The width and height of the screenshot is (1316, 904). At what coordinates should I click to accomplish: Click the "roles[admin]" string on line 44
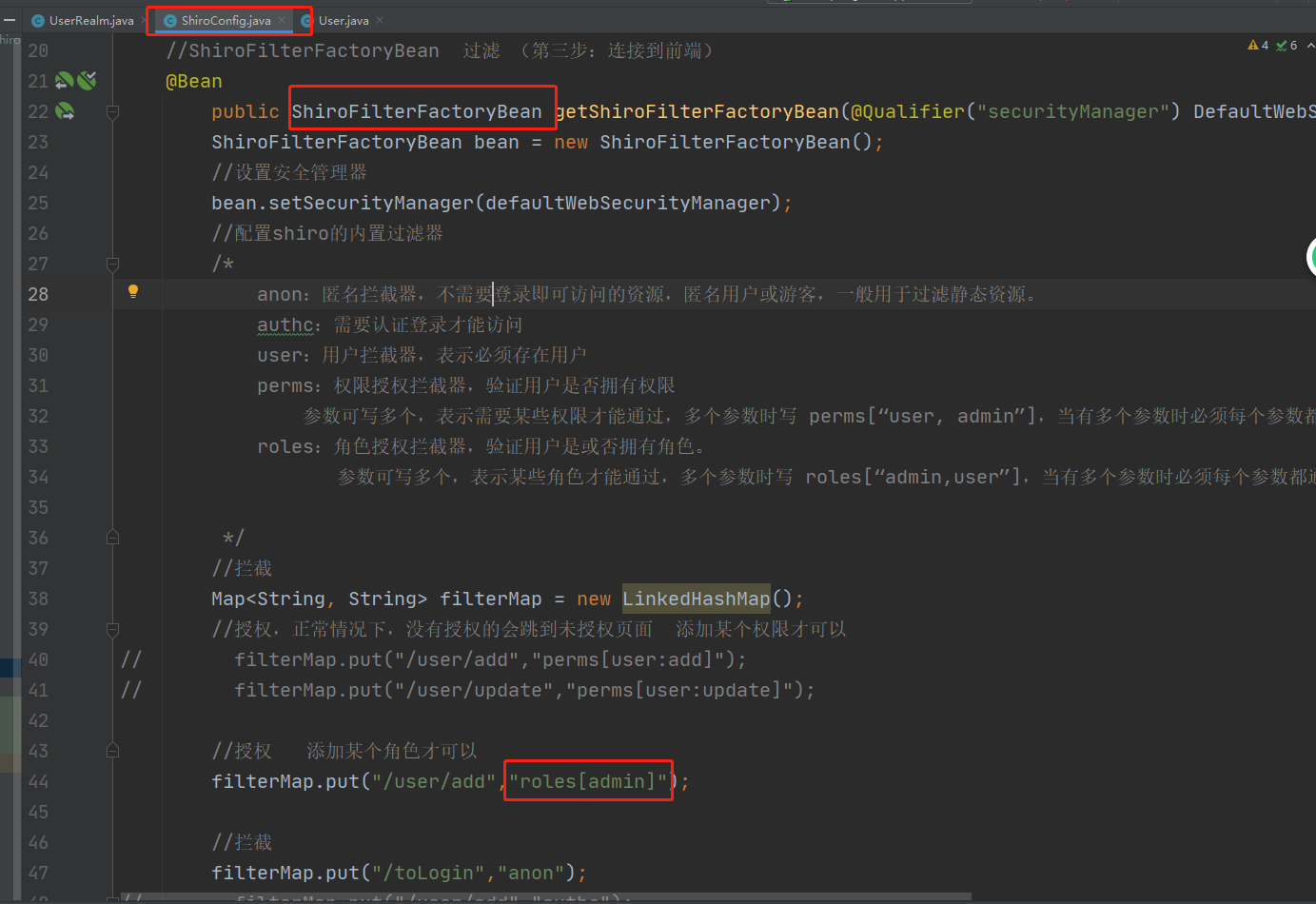tap(588, 781)
